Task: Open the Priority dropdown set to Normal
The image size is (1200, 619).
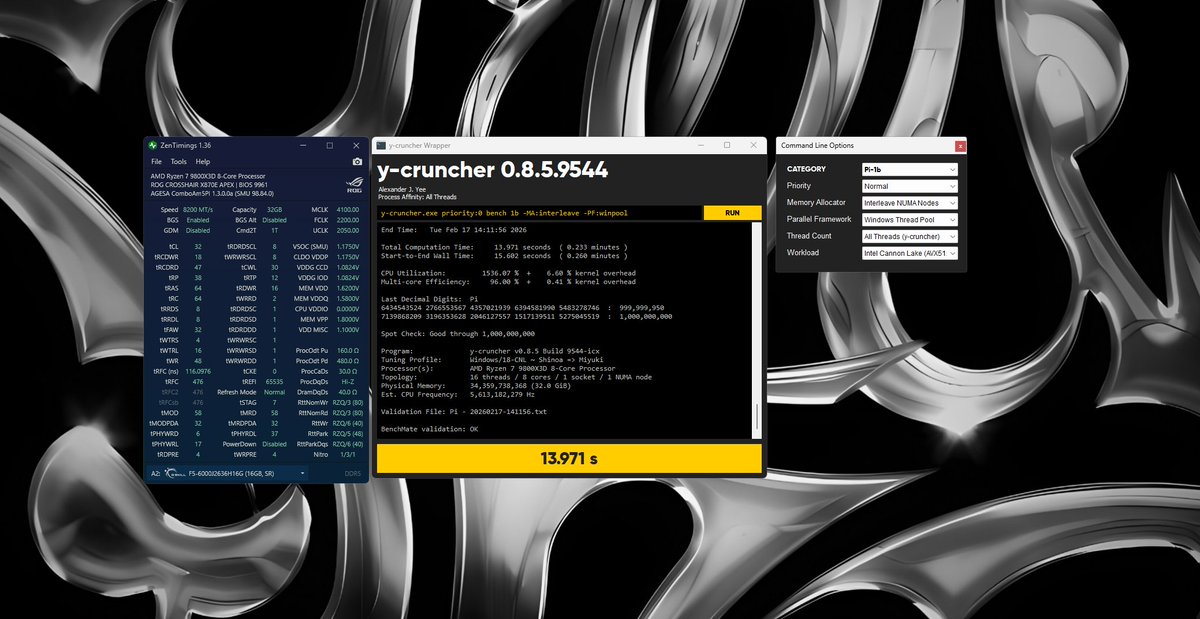Action: [910, 186]
